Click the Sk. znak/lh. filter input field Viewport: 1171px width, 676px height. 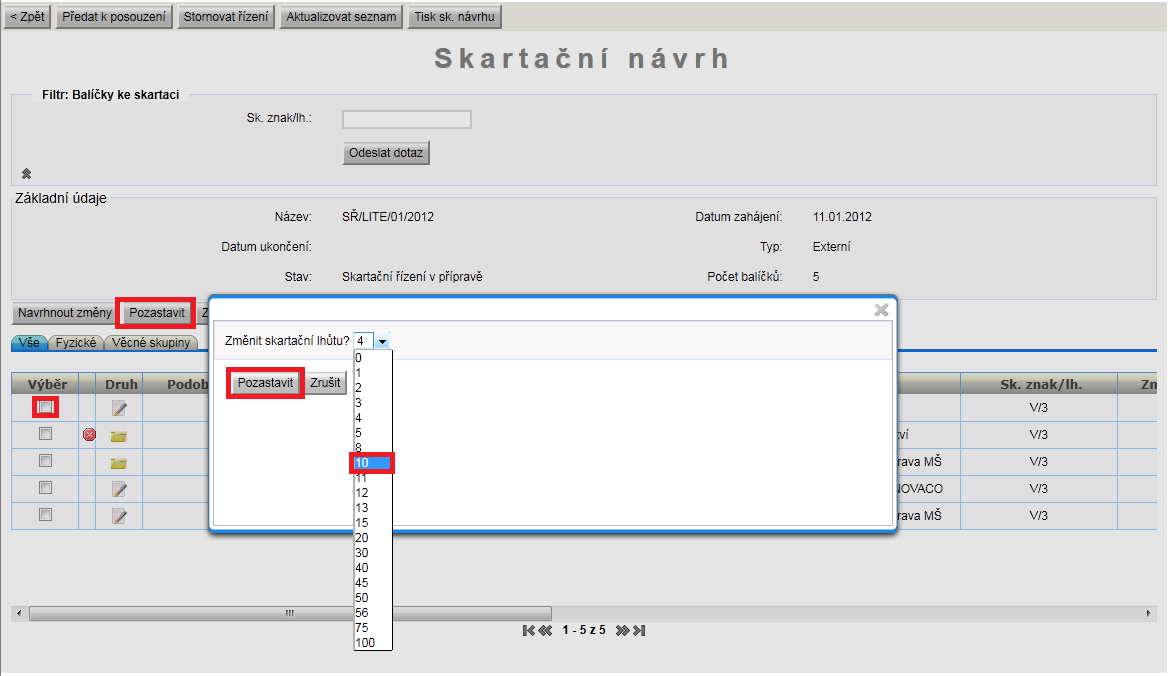pos(407,120)
